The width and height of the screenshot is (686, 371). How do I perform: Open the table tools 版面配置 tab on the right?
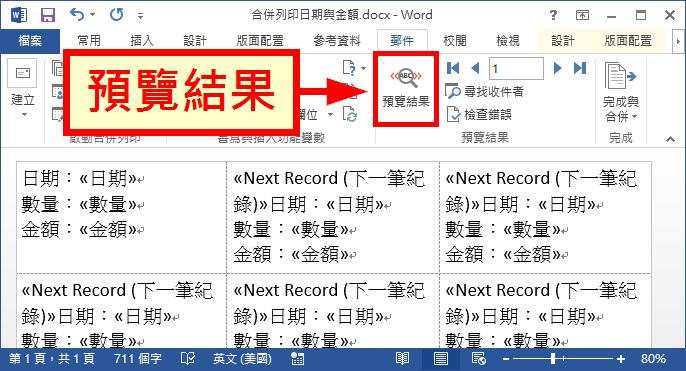tap(628, 41)
